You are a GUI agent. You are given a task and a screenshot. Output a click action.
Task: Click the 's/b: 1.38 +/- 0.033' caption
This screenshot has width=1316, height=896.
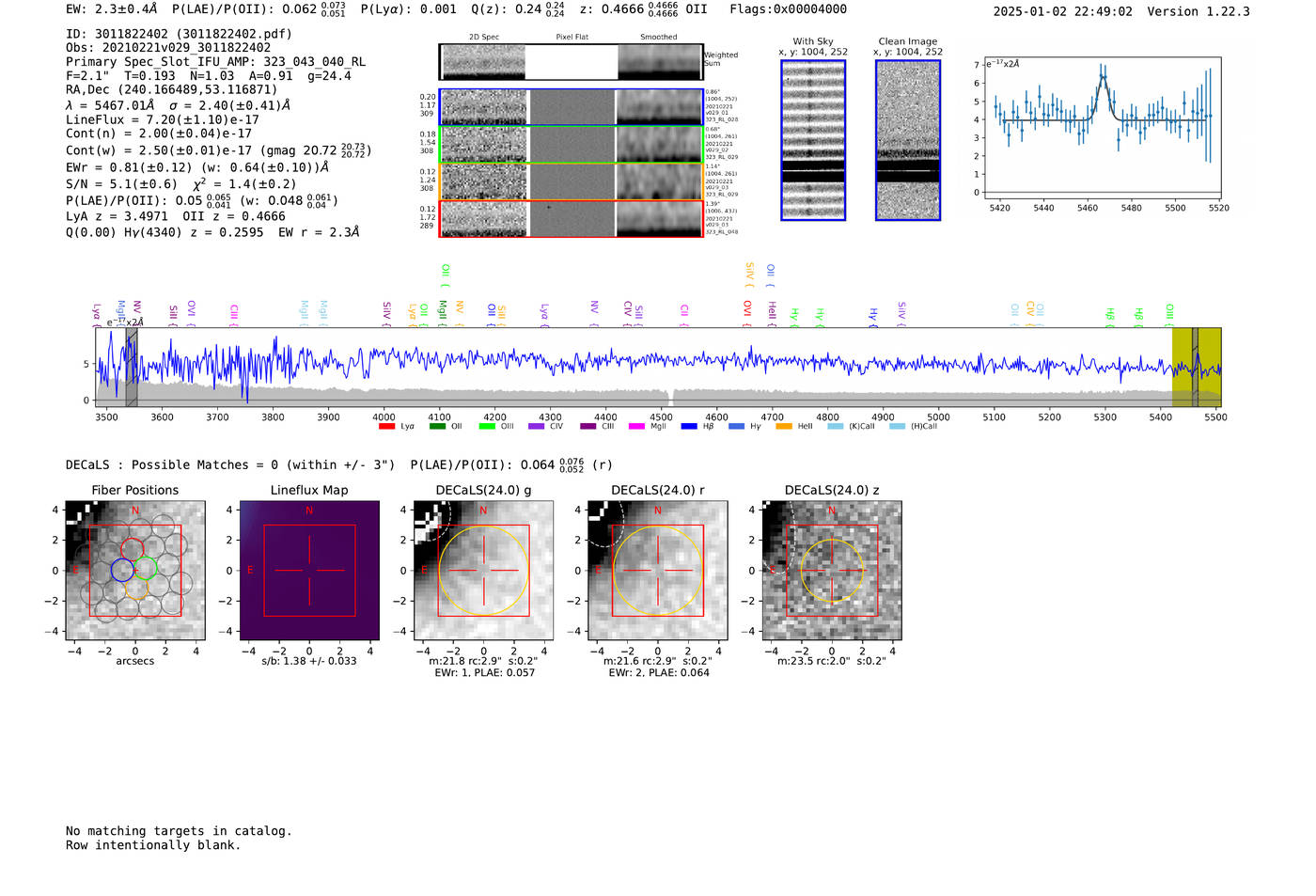point(309,661)
